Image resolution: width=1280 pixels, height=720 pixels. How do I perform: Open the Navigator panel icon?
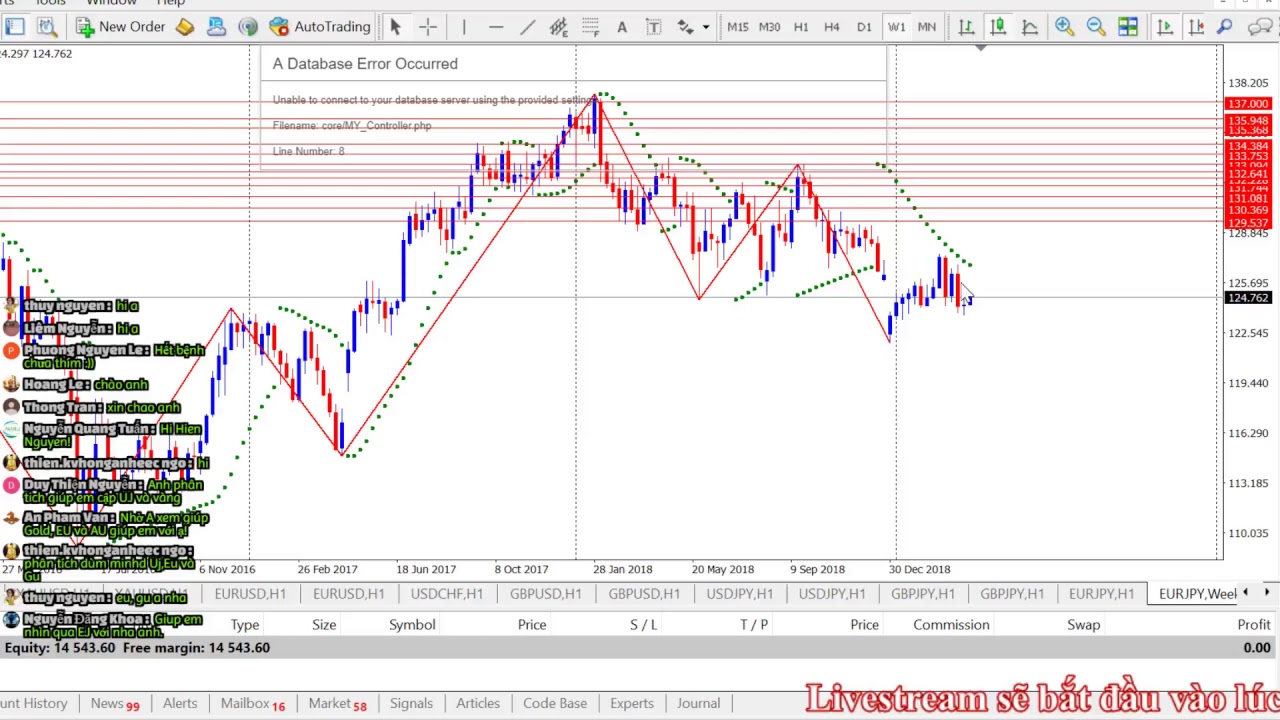[x=15, y=27]
